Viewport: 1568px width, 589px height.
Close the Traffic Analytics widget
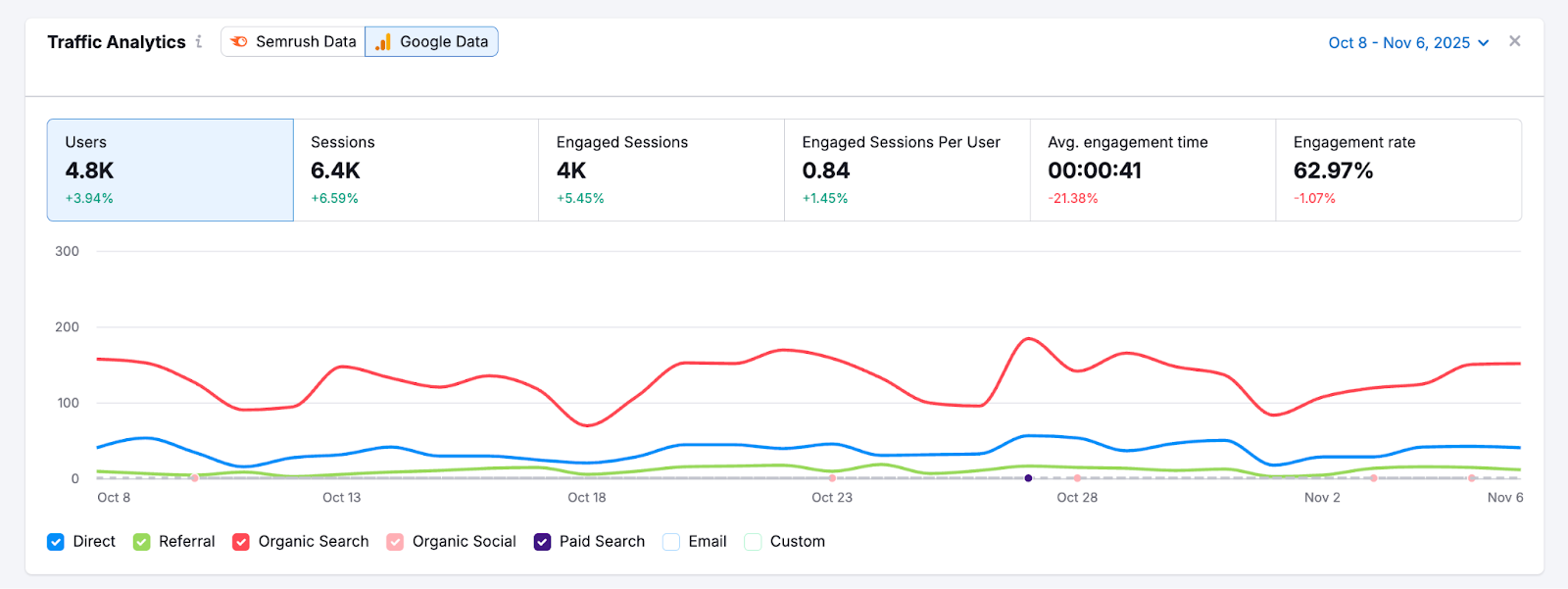point(1514,41)
